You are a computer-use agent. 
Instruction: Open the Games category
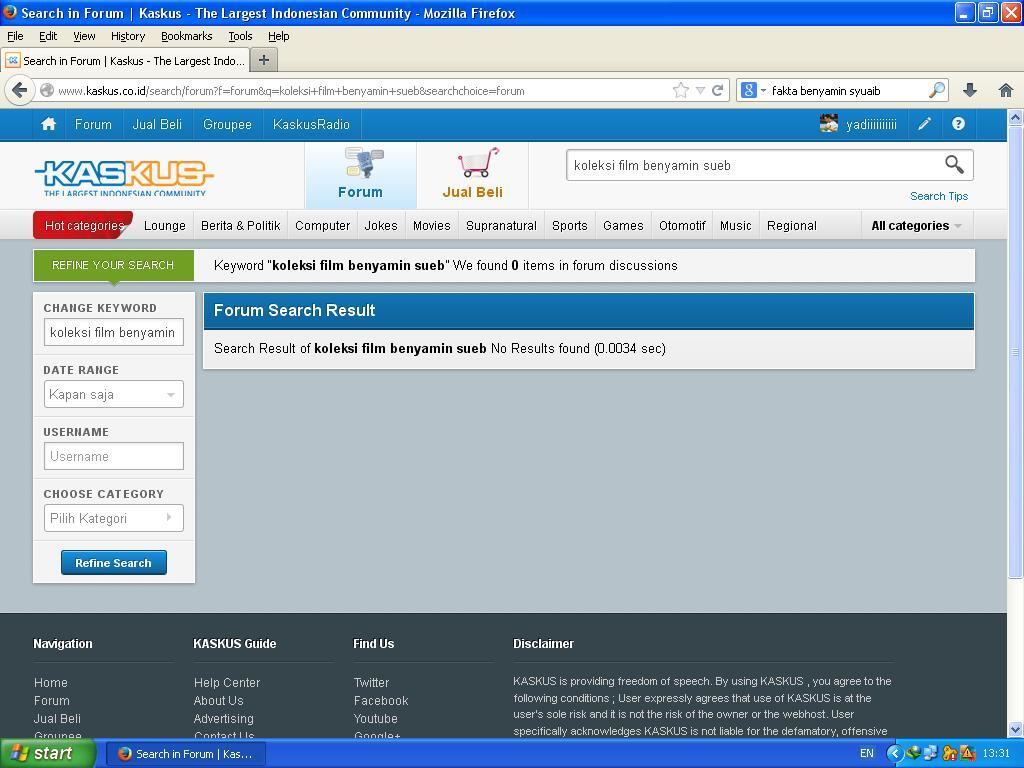coord(623,226)
